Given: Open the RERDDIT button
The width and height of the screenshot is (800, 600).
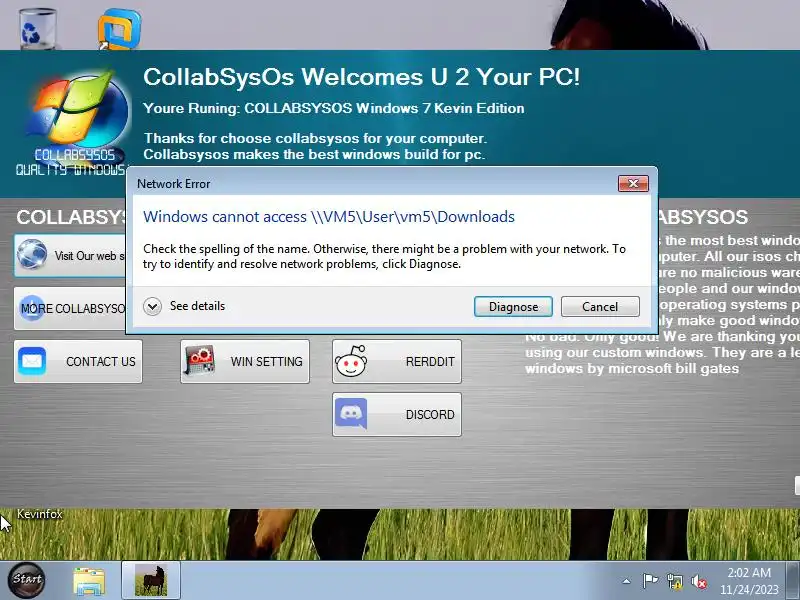Looking at the screenshot, I should point(397,361).
